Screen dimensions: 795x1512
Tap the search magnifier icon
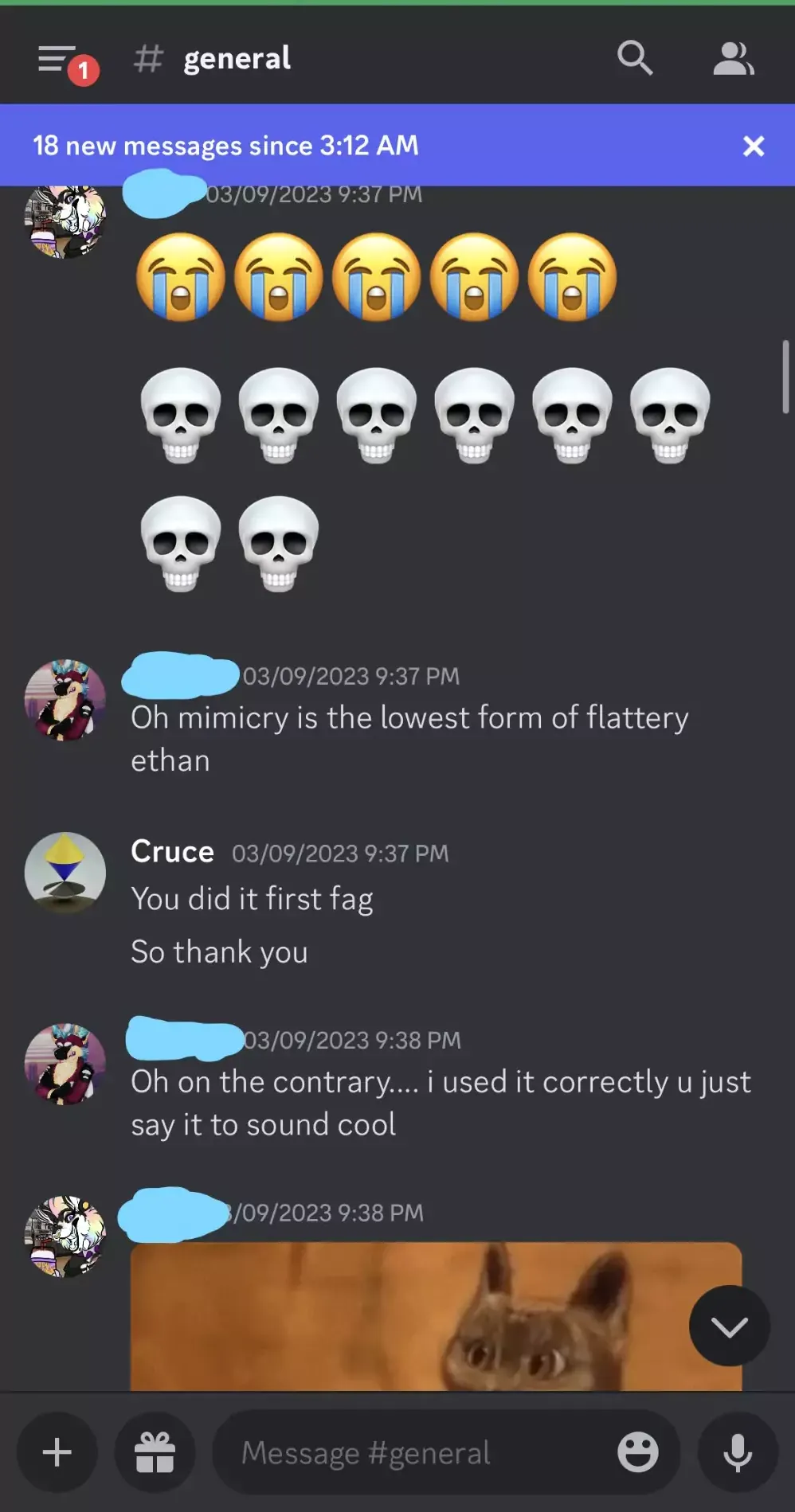635,57
